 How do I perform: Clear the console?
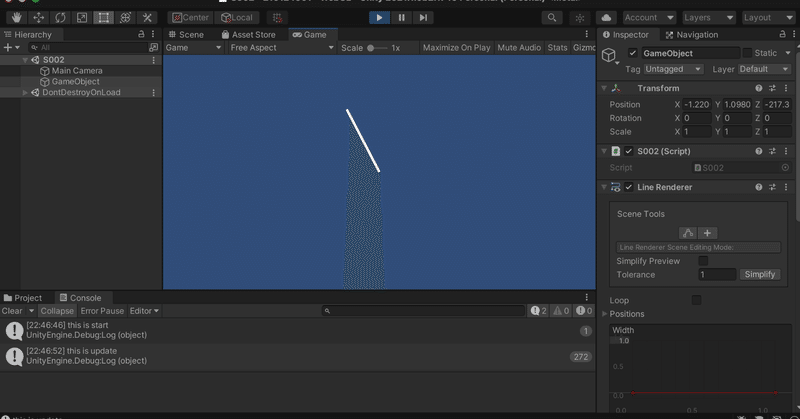12,311
